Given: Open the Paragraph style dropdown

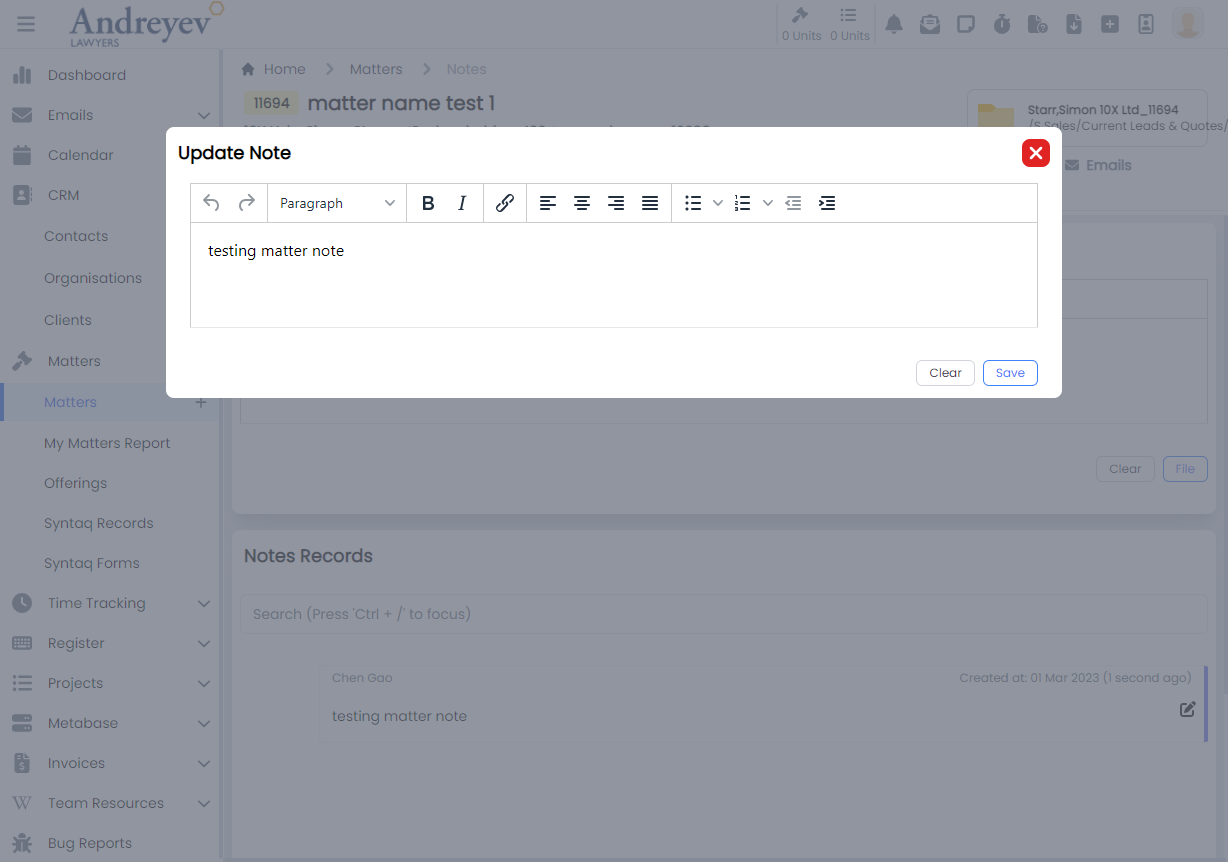Looking at the screenshot, I should (x=337, y=203).
